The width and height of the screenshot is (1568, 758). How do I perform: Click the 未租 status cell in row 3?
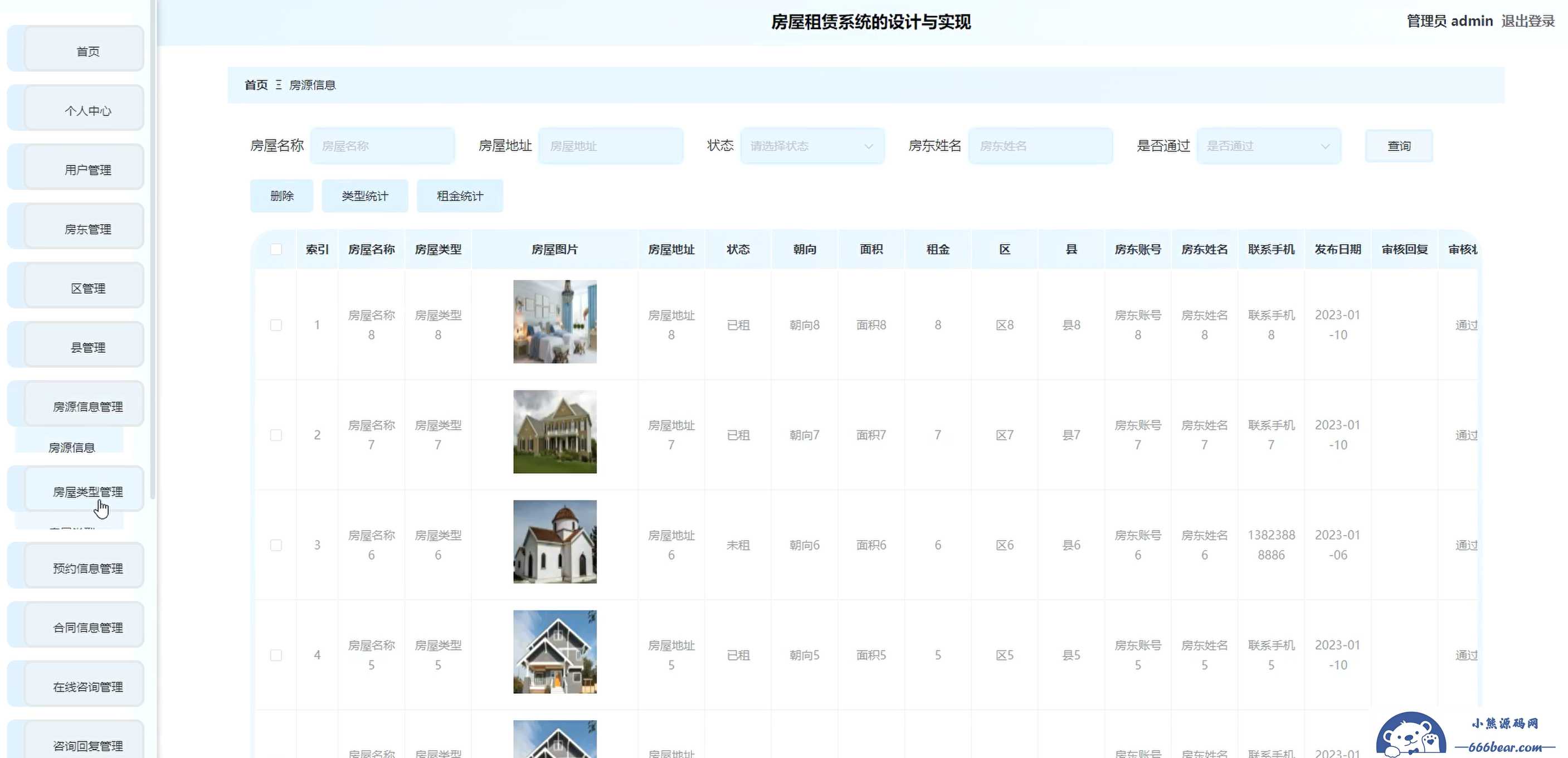[x=738, y=545]
